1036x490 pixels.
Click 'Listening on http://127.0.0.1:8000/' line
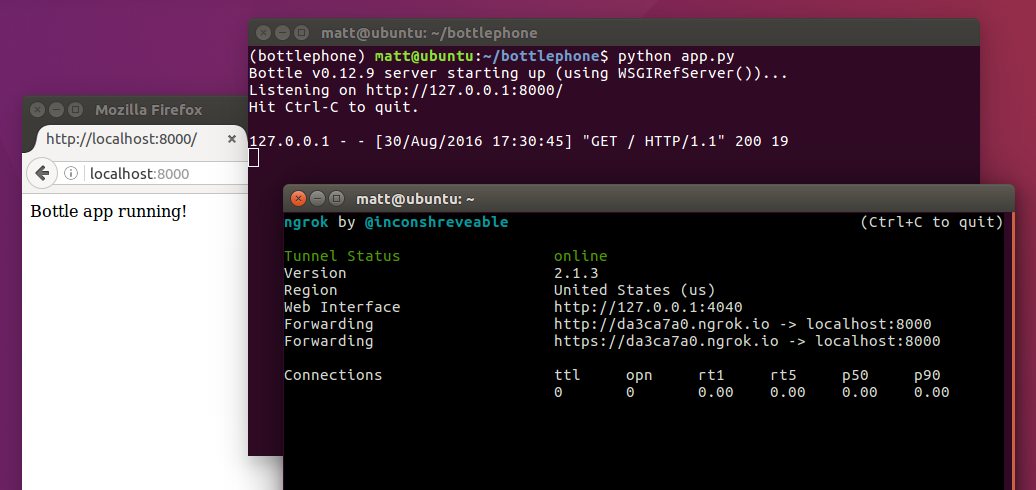coord(406,90)
